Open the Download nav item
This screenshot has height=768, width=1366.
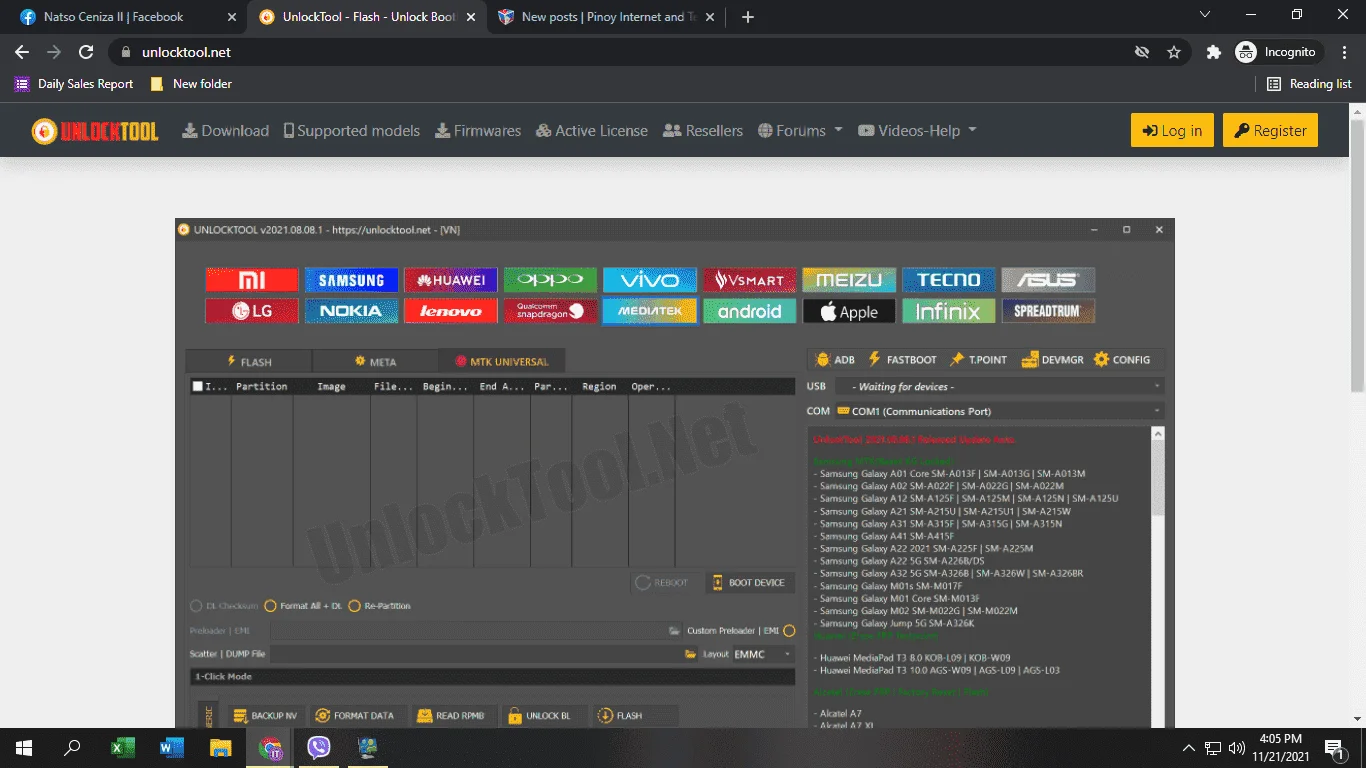[x=225, y=131]
